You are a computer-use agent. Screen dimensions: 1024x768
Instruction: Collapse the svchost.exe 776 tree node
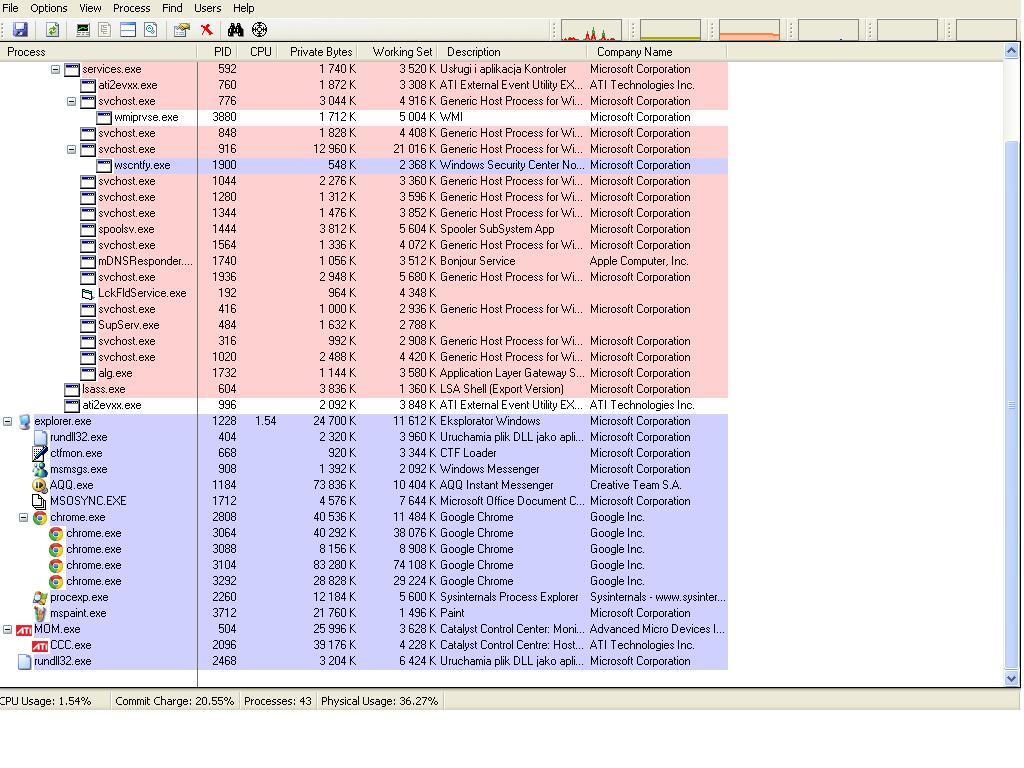pos(71,101)
